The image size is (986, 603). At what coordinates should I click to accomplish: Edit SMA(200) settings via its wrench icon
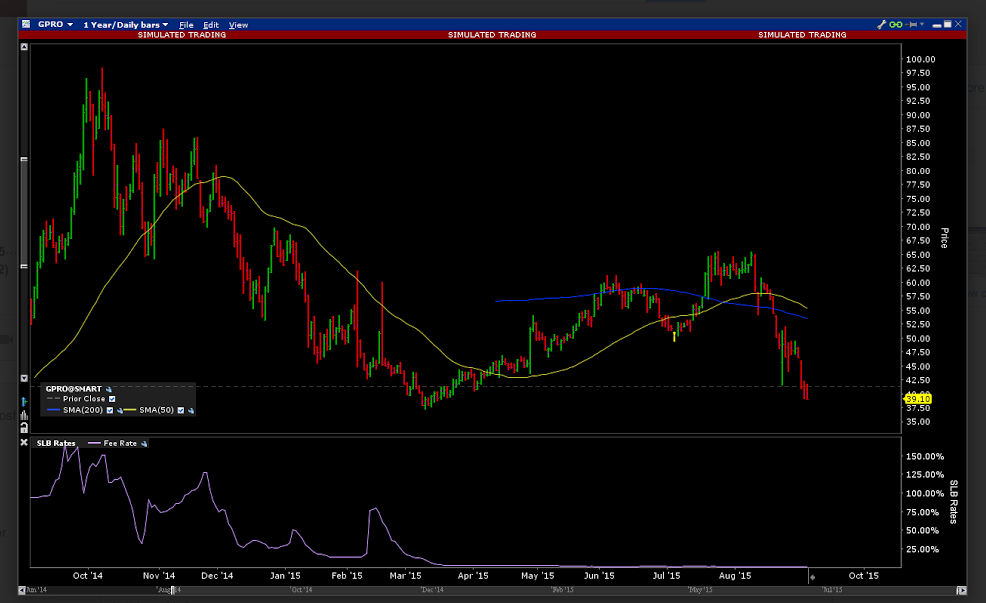[118, 410]
